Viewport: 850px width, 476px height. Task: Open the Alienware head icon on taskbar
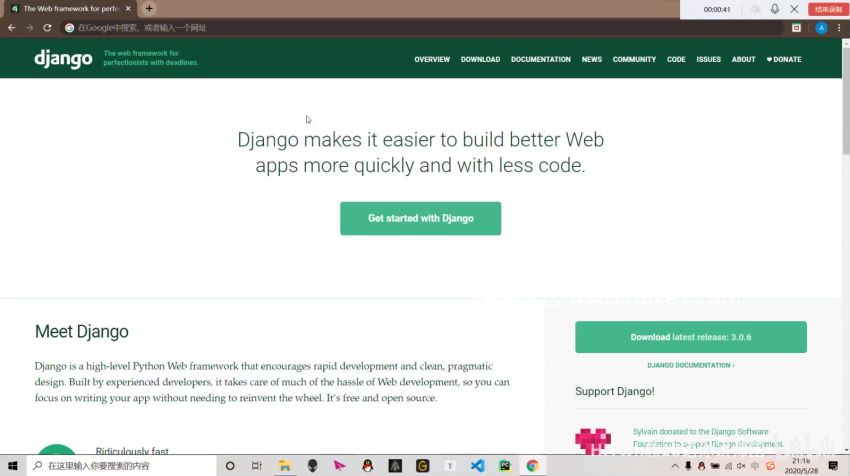(312, 466)
